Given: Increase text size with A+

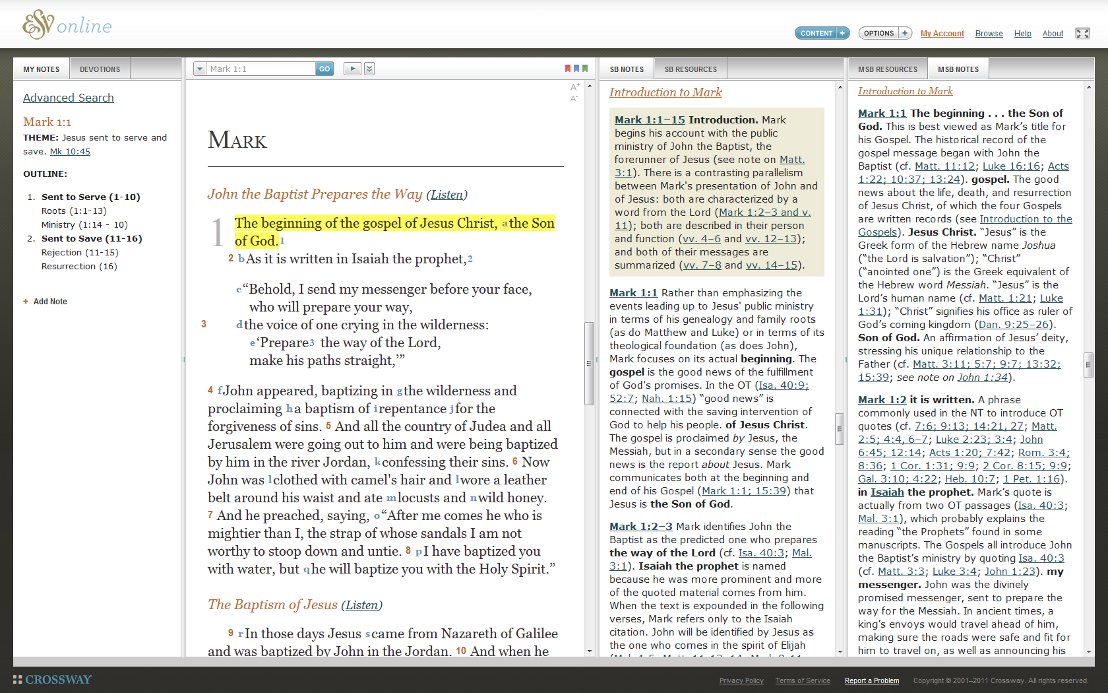Looking at the screenshot, I should (x=574, y=87).
